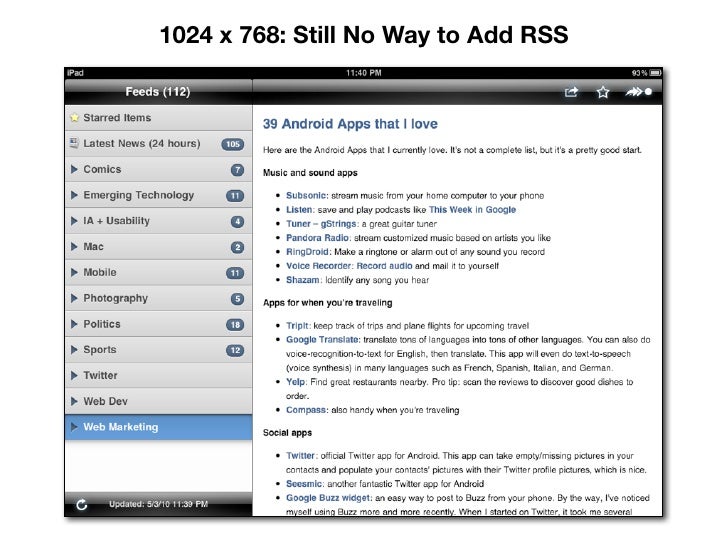This screenshot has height=546, width=728.
Task: Follow the Google Translate link
Action: click(x=322, y=340)
